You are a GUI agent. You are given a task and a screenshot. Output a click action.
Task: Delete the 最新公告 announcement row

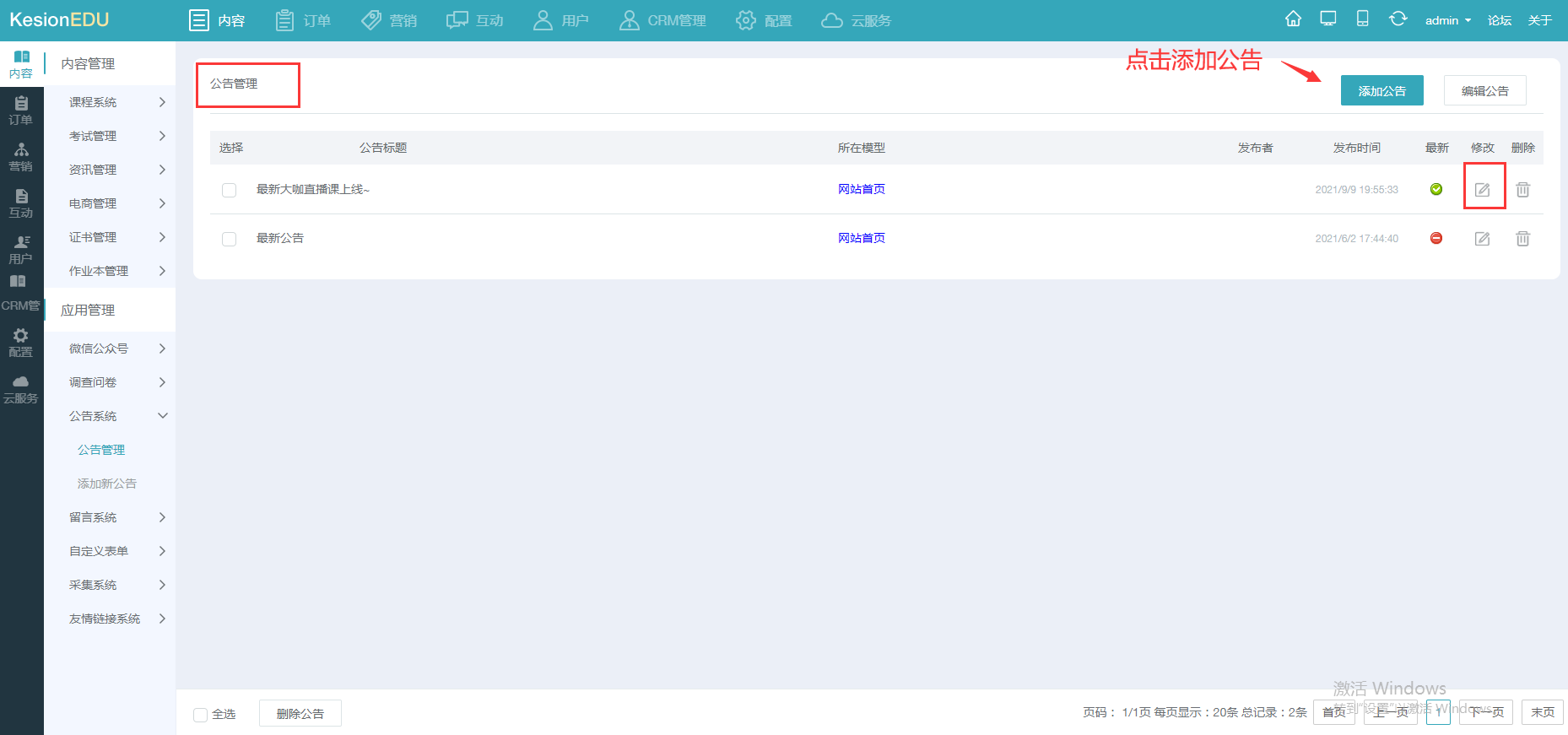click(x=1522, y=239)
